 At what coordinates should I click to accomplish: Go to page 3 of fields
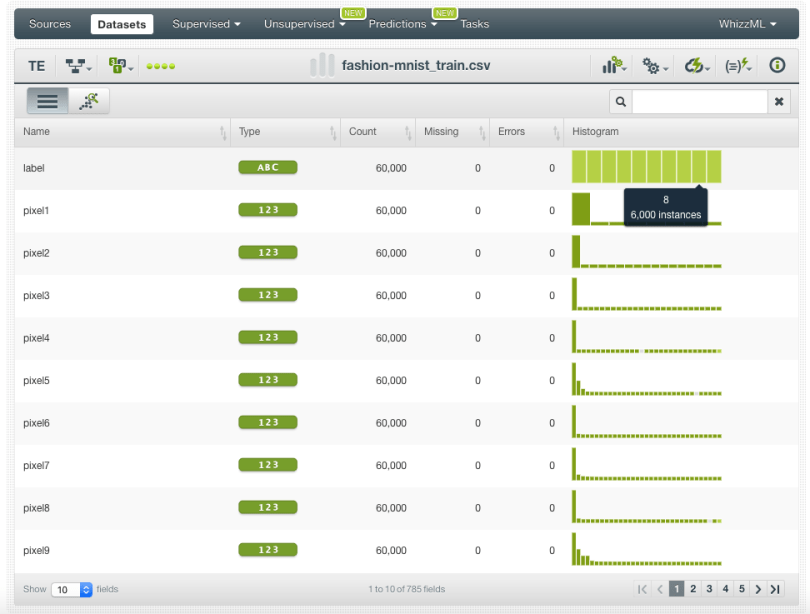[709, 590]
